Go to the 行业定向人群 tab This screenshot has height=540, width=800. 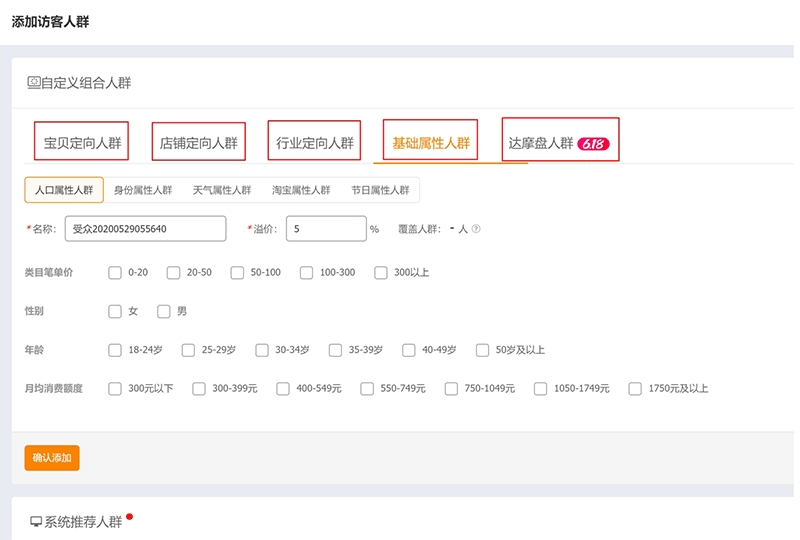(315, 143)
